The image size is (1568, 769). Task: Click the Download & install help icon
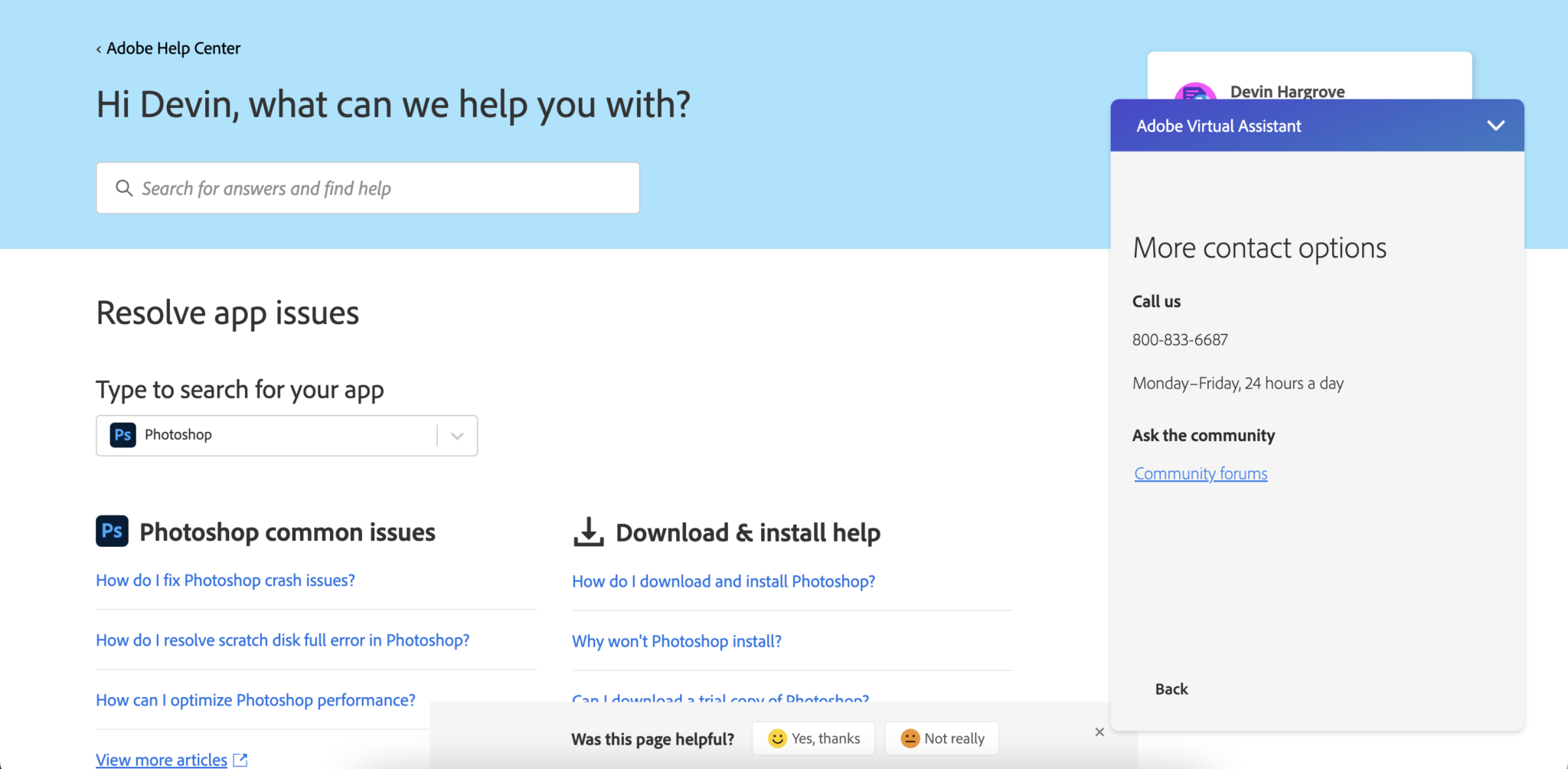pos(588,532)
